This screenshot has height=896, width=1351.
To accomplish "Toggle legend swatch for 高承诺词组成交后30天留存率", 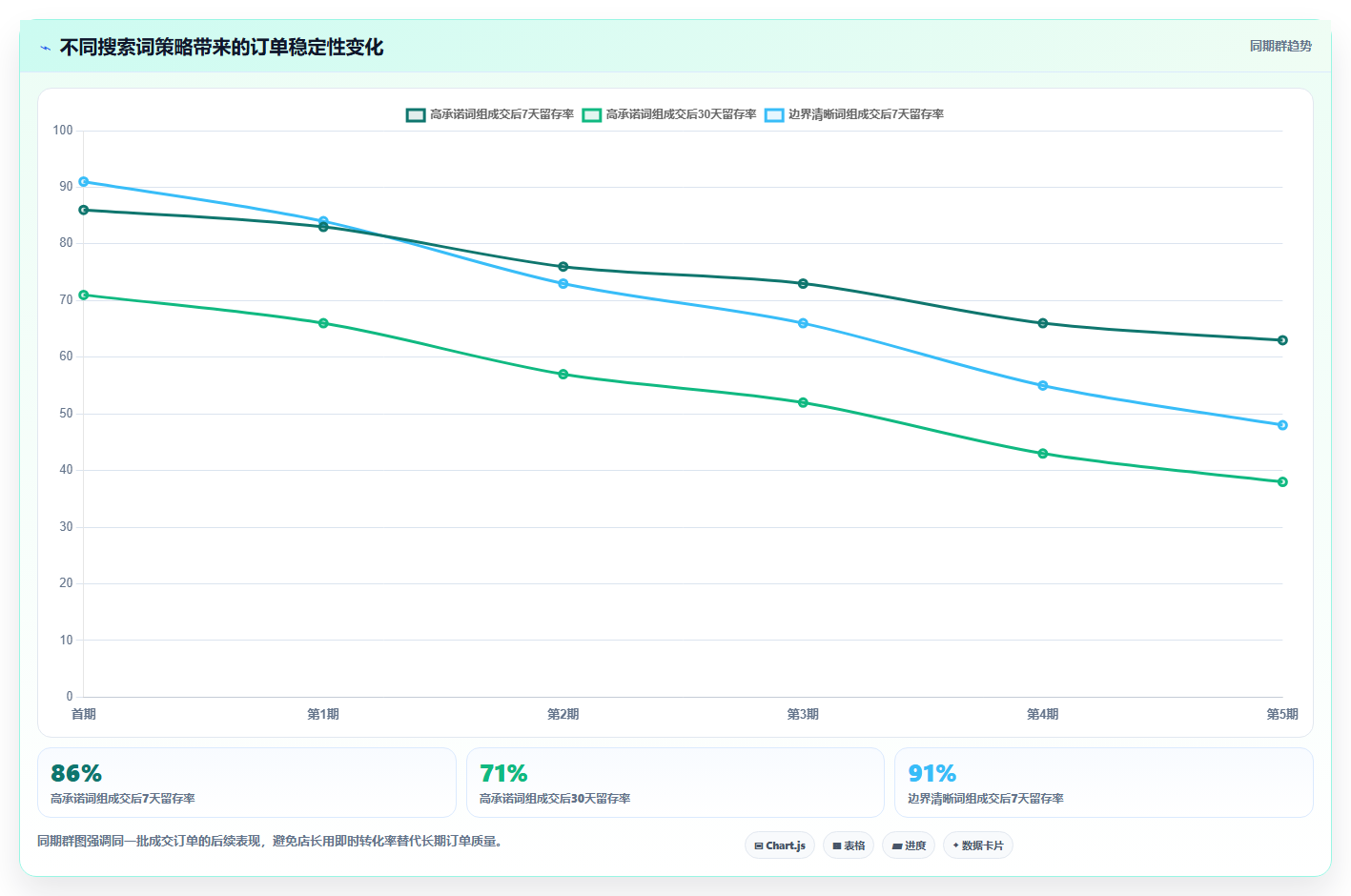I will [x=592, y=114].
